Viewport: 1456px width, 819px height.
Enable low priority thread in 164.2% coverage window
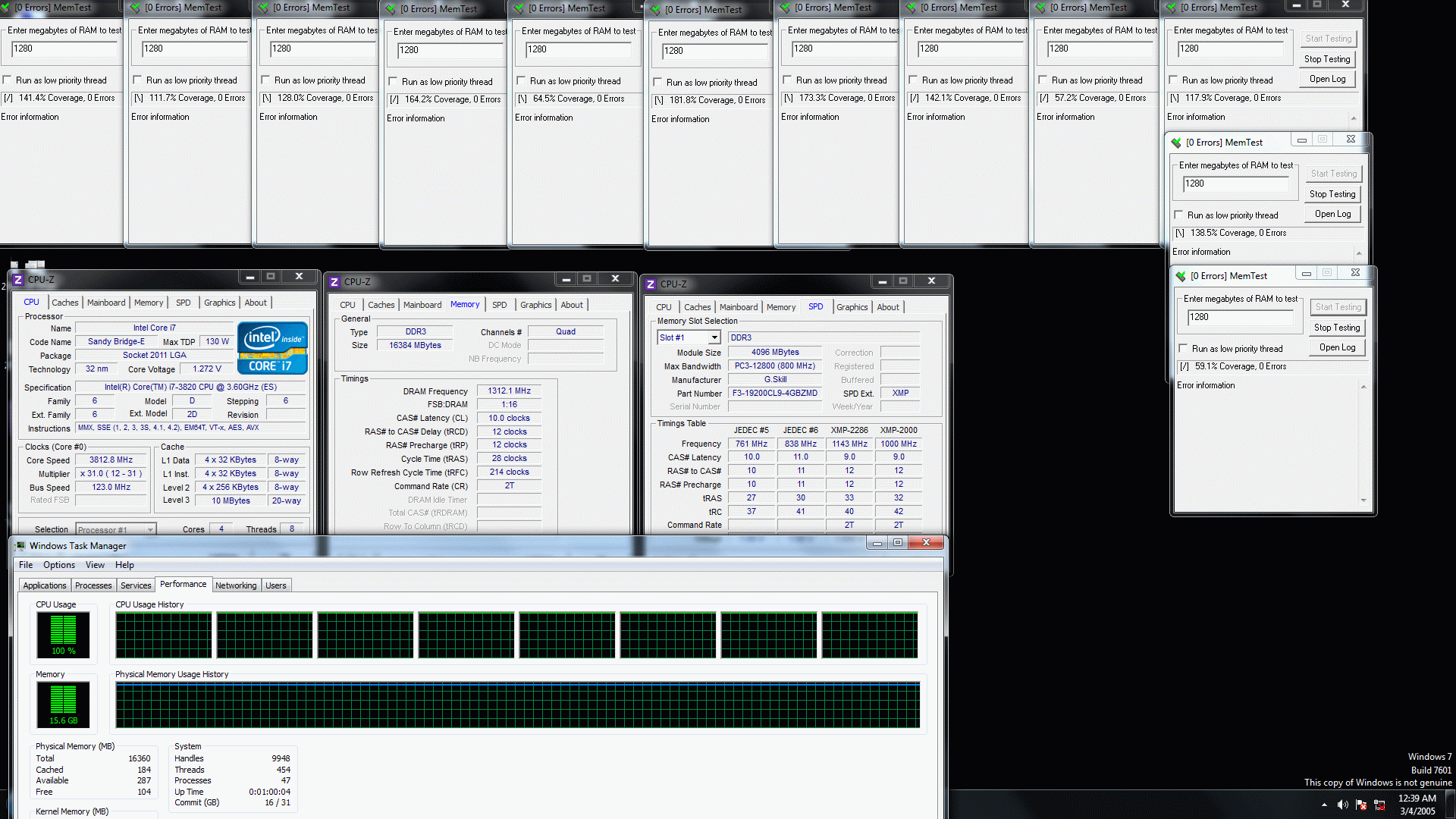tap(393, 82)
